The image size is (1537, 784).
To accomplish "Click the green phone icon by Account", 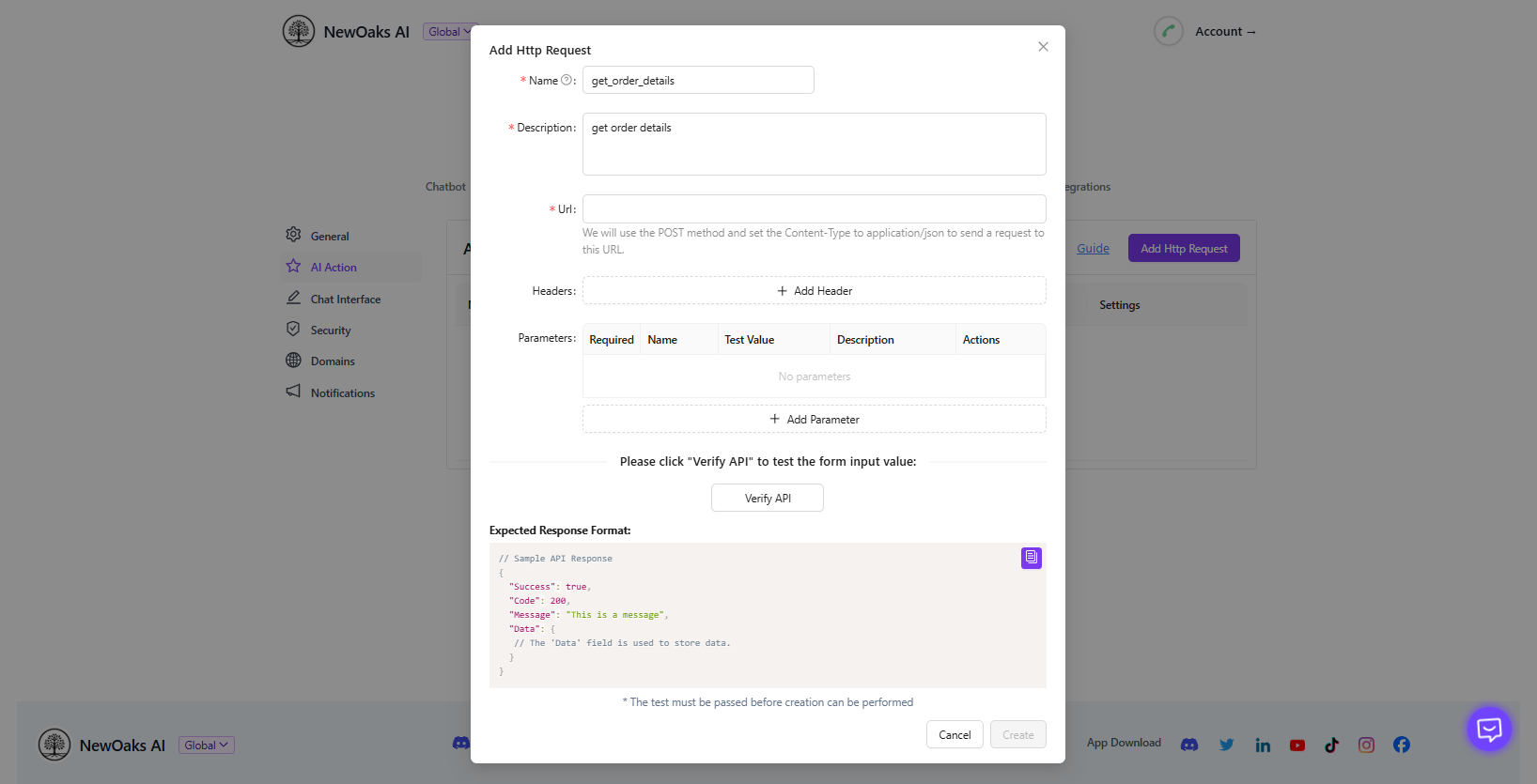I will click(x=1169, y=31).
